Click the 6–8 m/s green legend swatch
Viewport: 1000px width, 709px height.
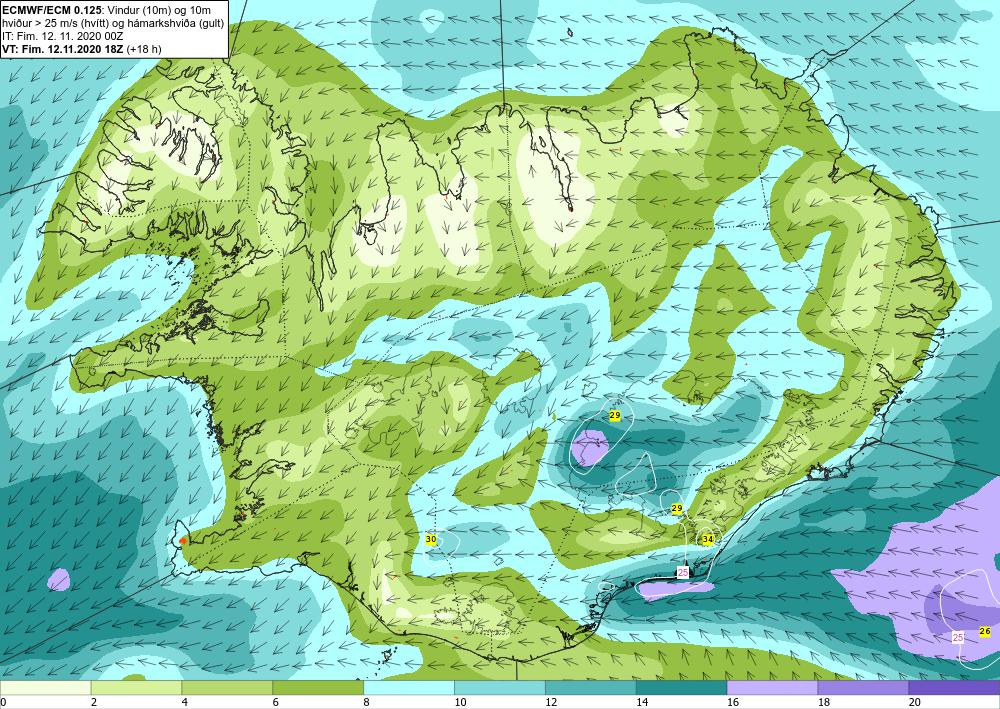click(318, 687)
